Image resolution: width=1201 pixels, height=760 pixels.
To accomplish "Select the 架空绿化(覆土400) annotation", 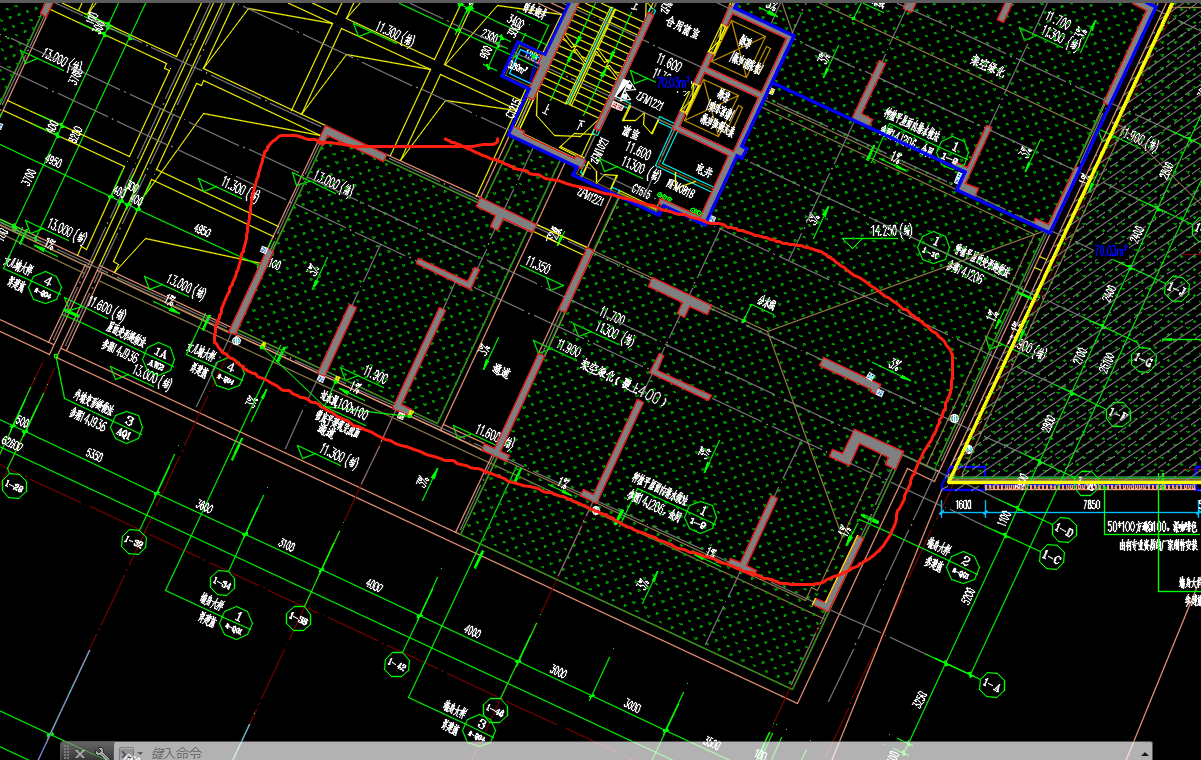I will coord(624,381).
